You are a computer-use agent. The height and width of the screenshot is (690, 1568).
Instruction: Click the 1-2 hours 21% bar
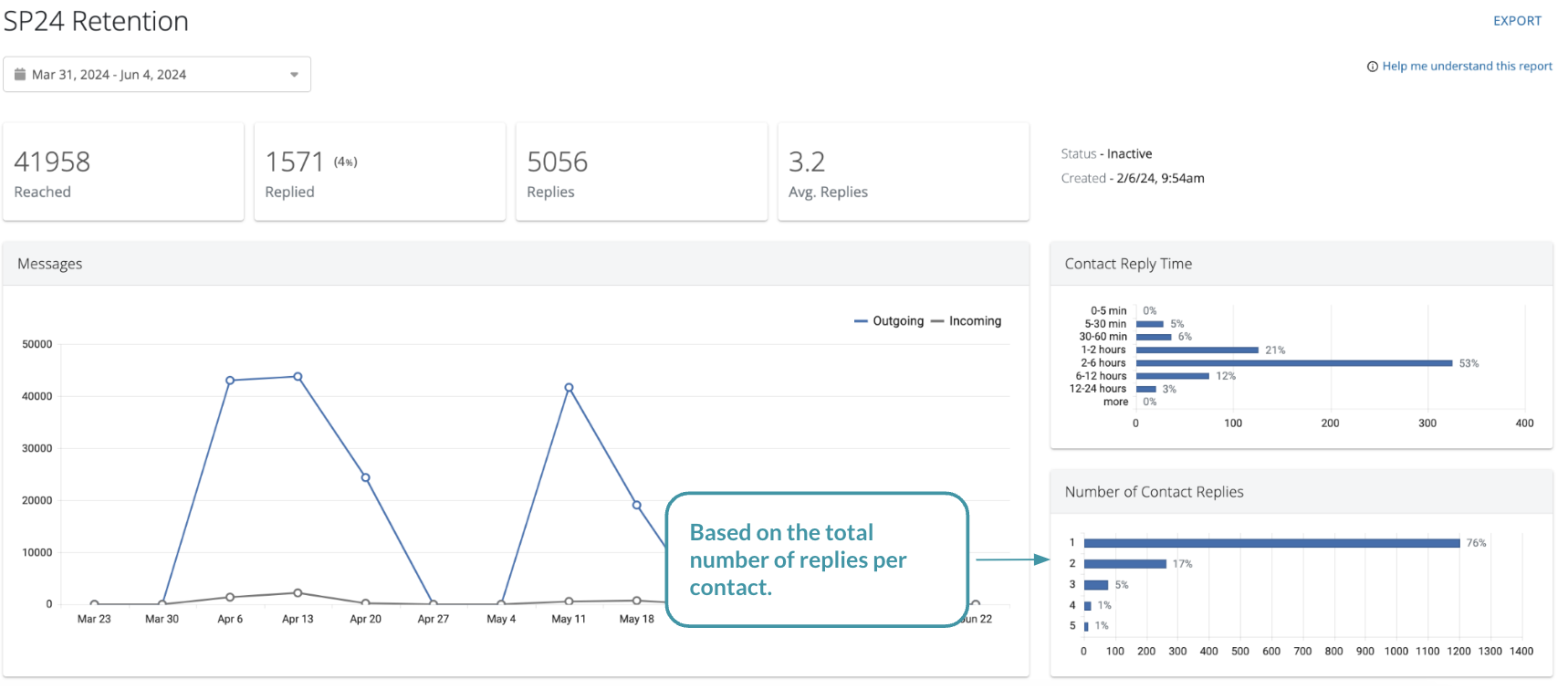[1197, 350]
